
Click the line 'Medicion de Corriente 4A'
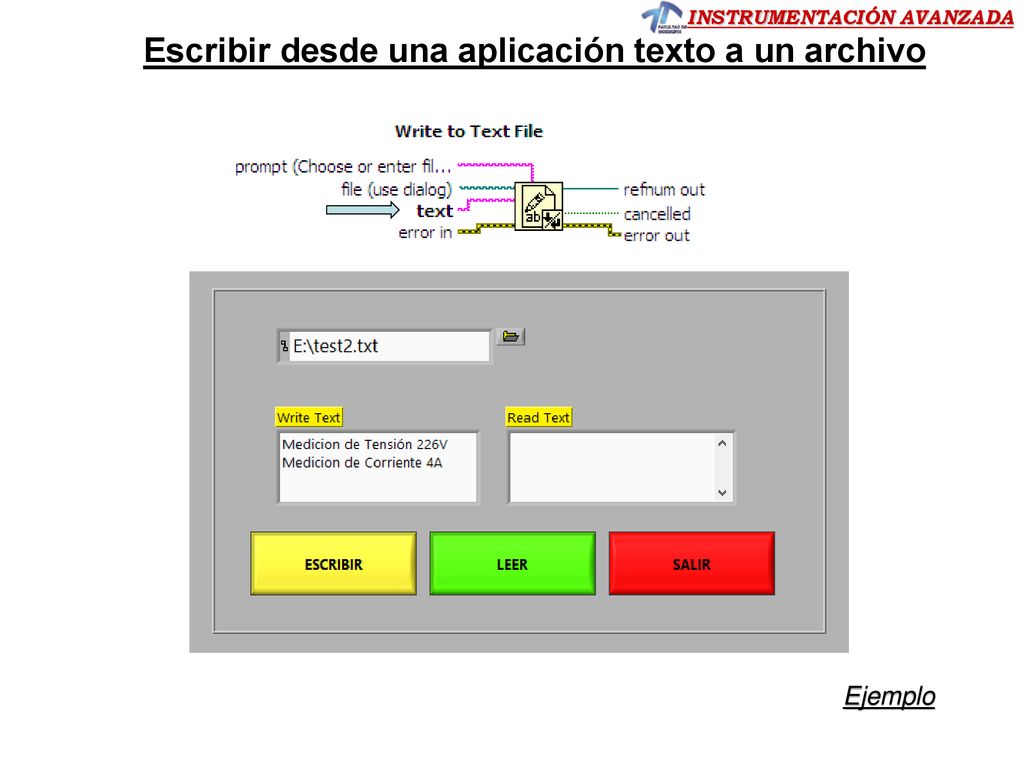click(362, 463)
